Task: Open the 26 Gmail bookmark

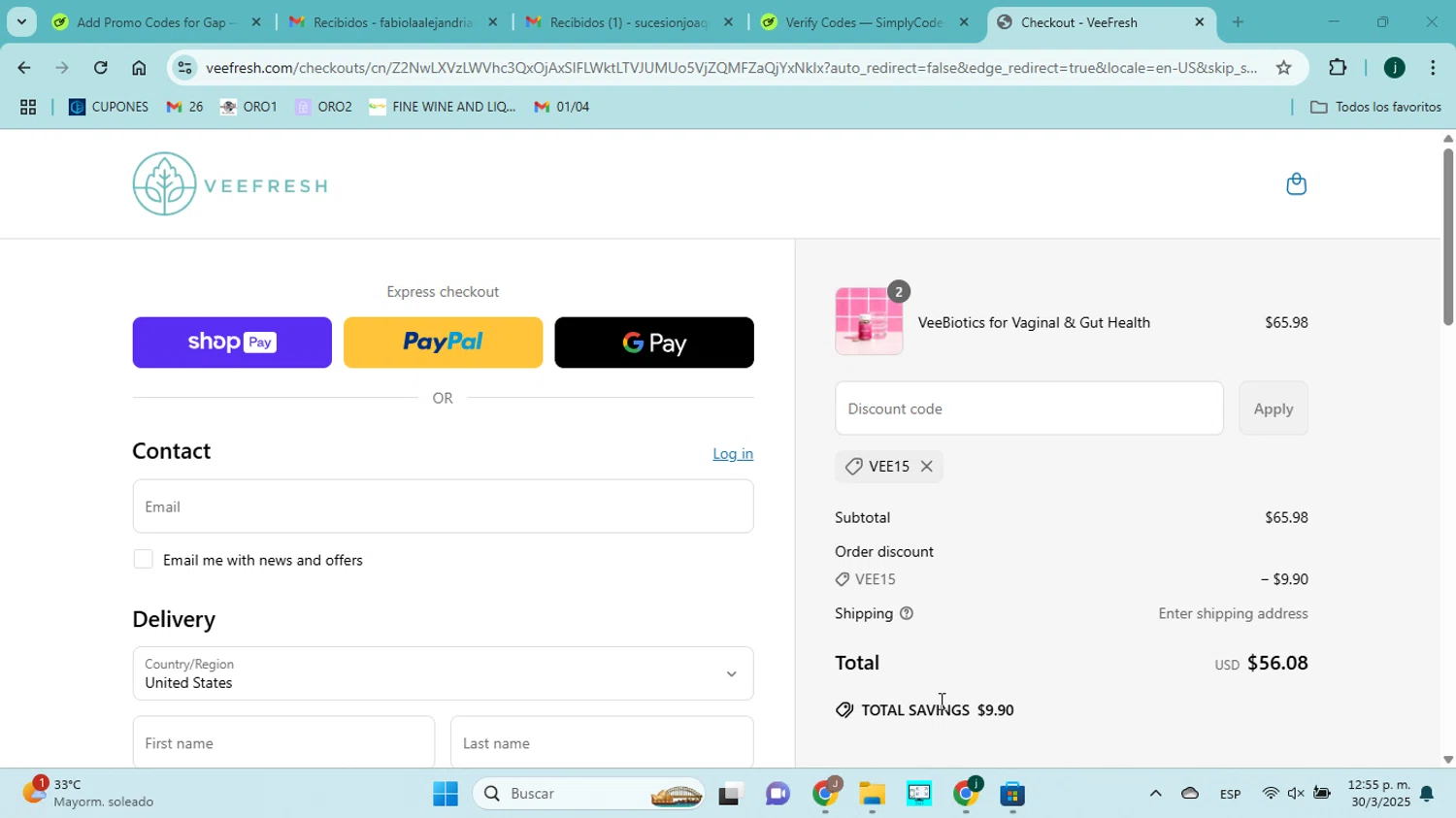Action: tap(184, 107)
